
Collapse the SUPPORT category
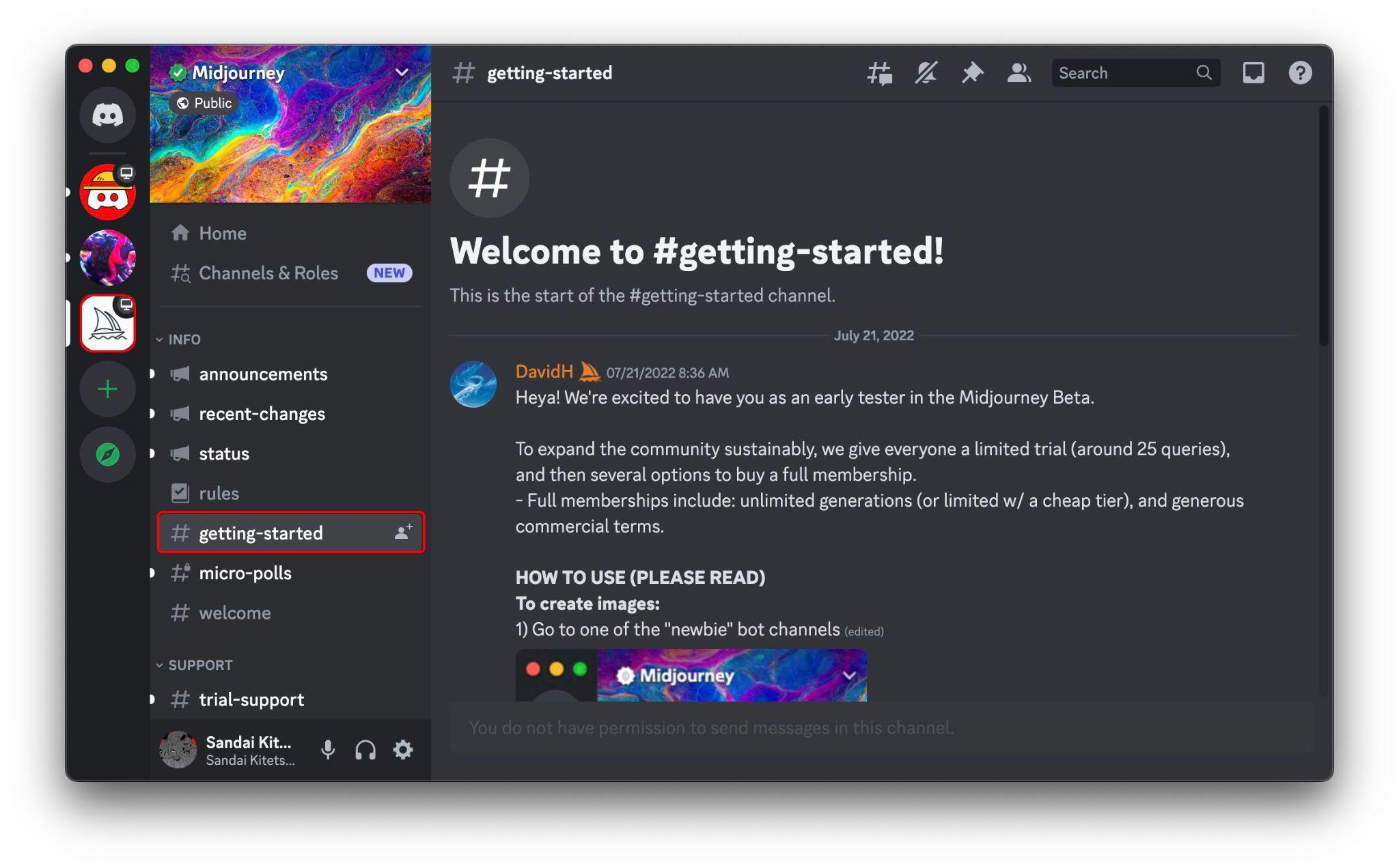point(195,665)
